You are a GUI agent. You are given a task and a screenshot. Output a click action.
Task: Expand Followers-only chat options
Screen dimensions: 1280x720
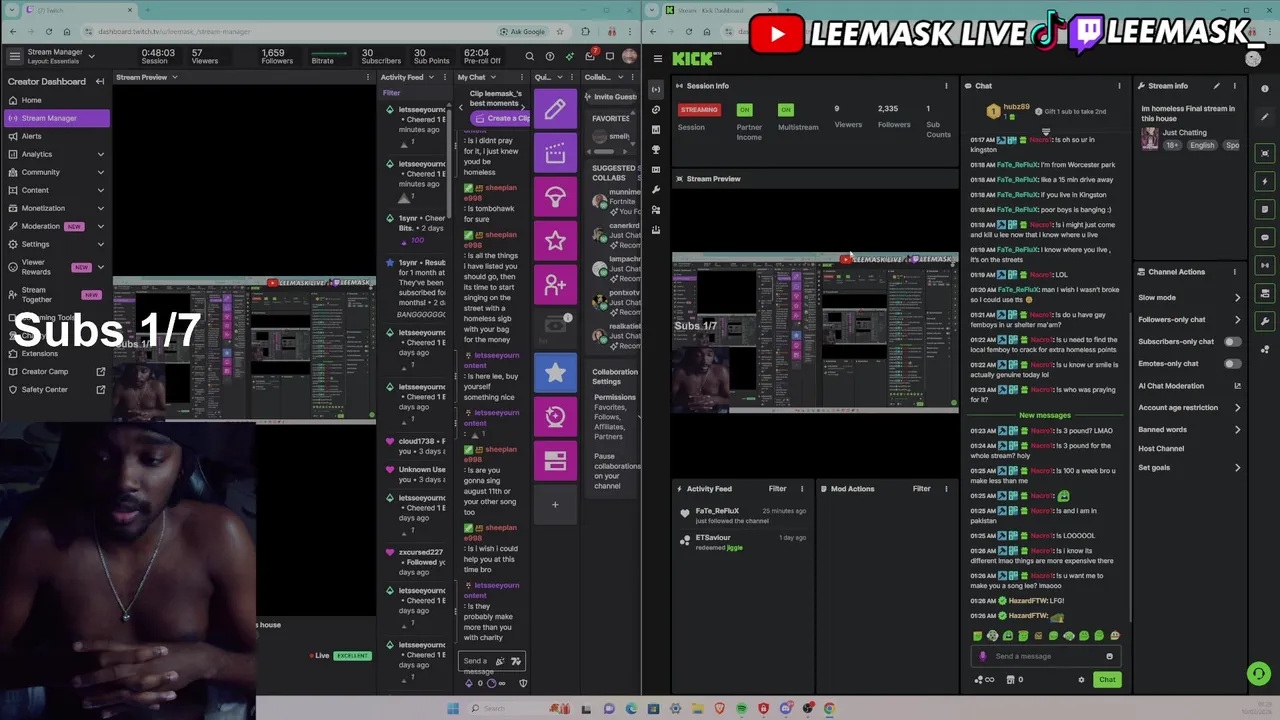coord(1237,320)
